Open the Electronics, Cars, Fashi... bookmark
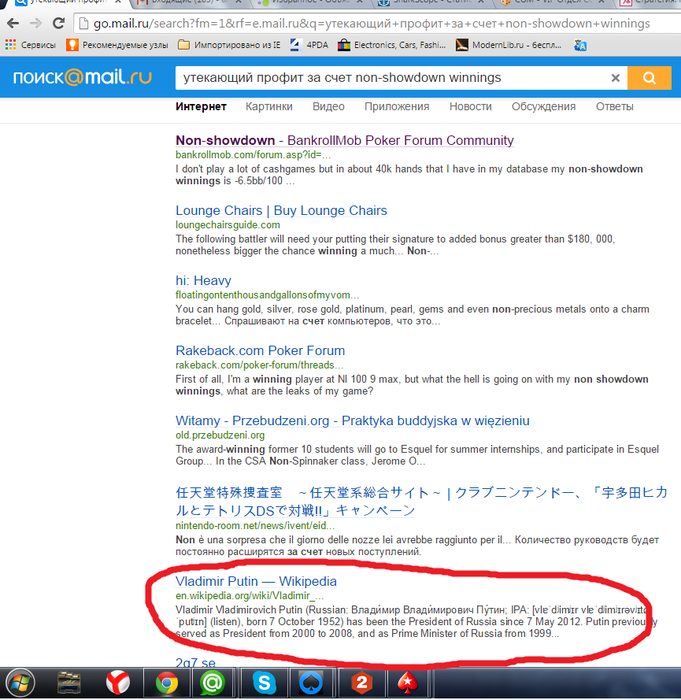The height and width of the screenshot is (700, 681). click(x=392, y=45)
